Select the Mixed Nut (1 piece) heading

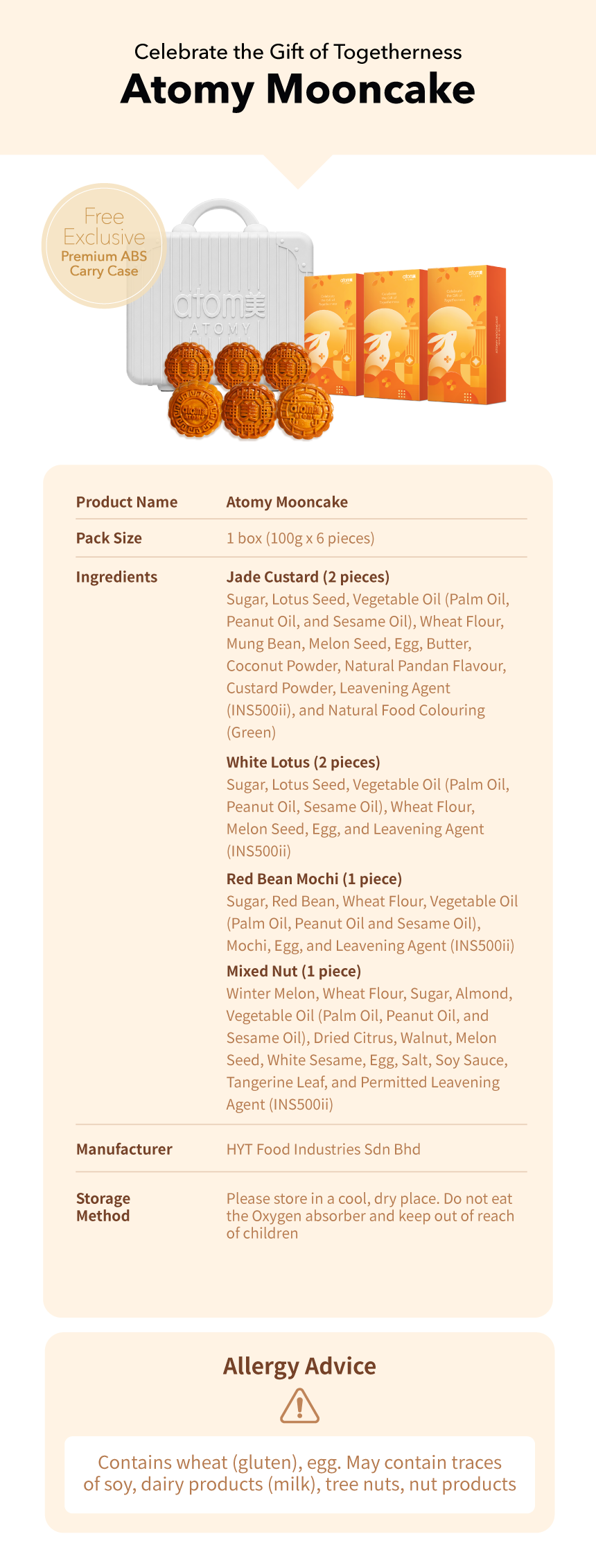[x=293, y=971]
